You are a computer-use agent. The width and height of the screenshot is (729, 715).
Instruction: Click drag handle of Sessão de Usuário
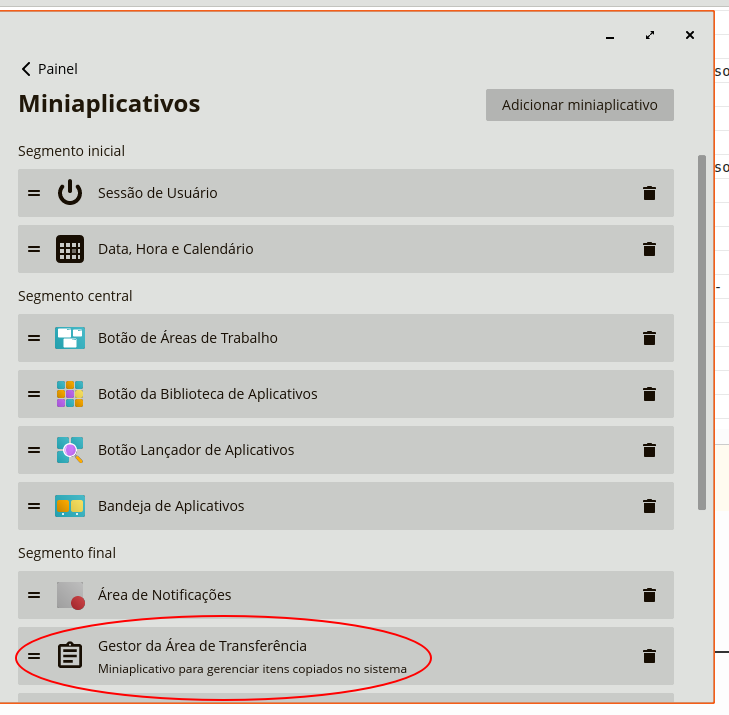tap(34, 193)
